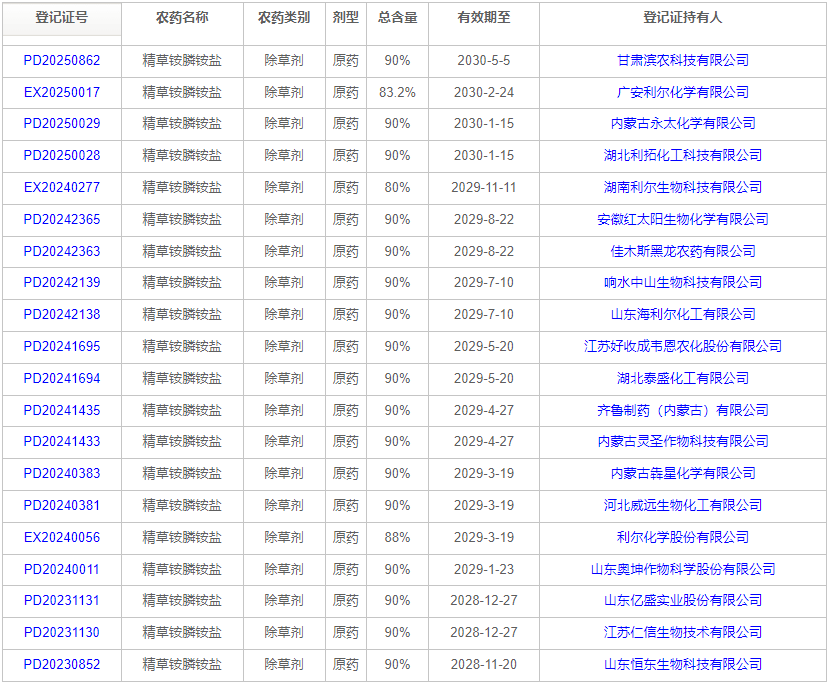Open the 河北威远生物化工有限公司 link
Image resolution: width=829 pixels, height=684 pixels.
(x=684, y=505)
